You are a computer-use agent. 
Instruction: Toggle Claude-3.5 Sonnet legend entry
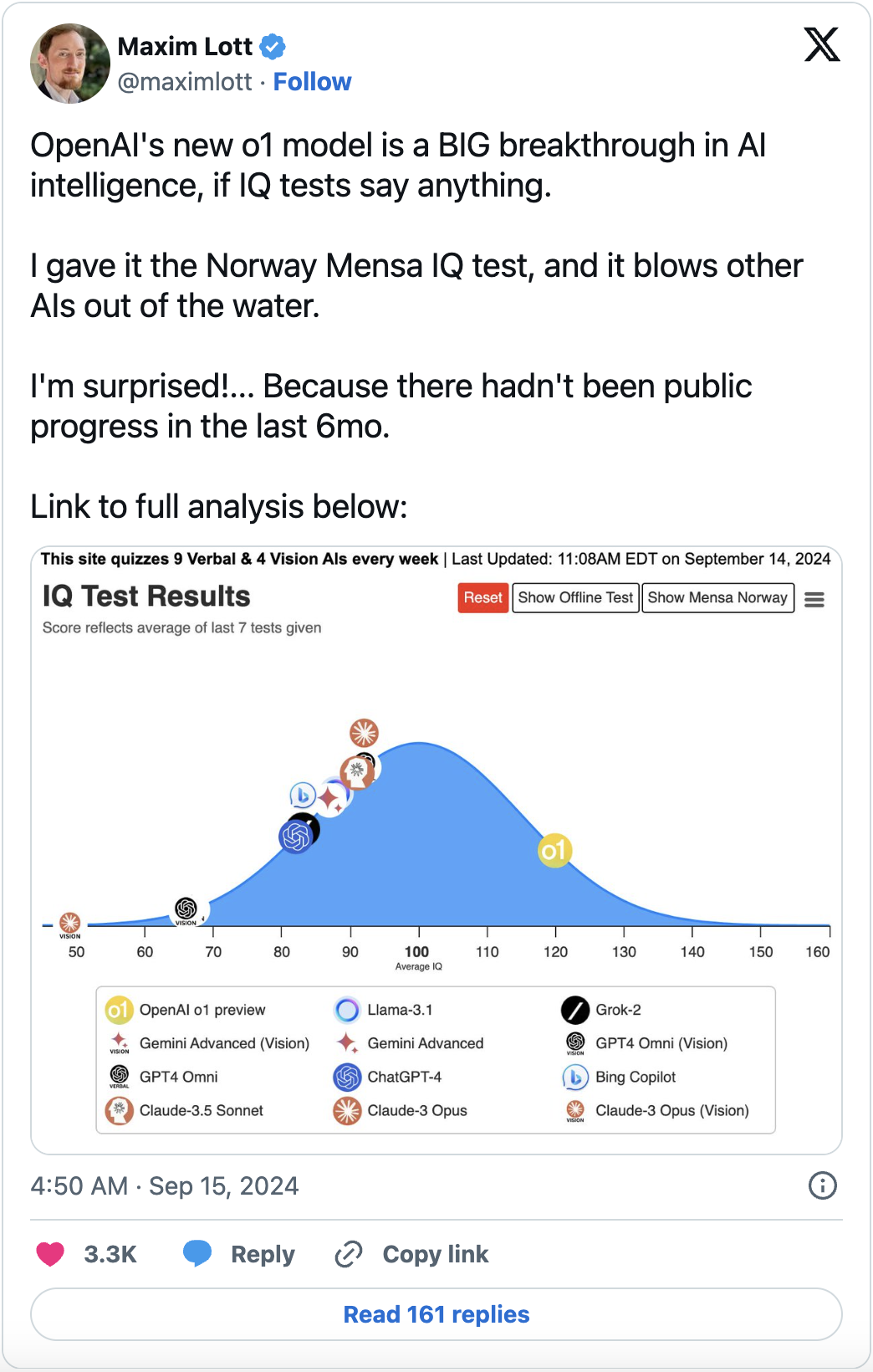(x=185, y=1110)
